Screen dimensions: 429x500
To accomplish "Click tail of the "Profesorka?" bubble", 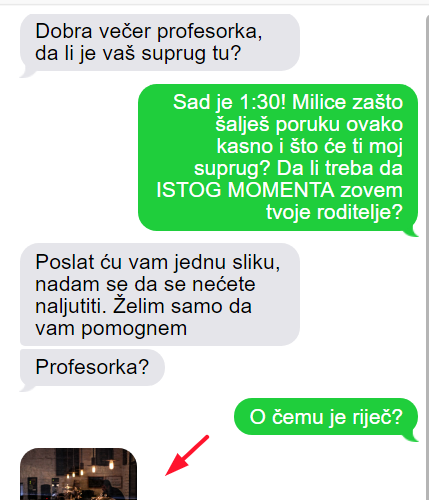I will click(27, 387).
